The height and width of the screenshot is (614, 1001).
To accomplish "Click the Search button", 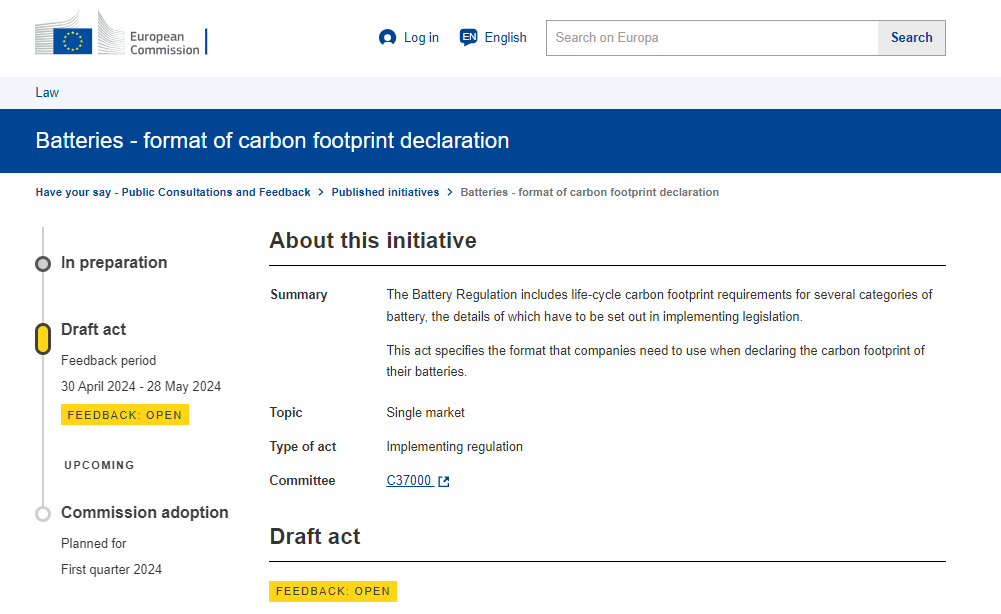I will point(912,38).
